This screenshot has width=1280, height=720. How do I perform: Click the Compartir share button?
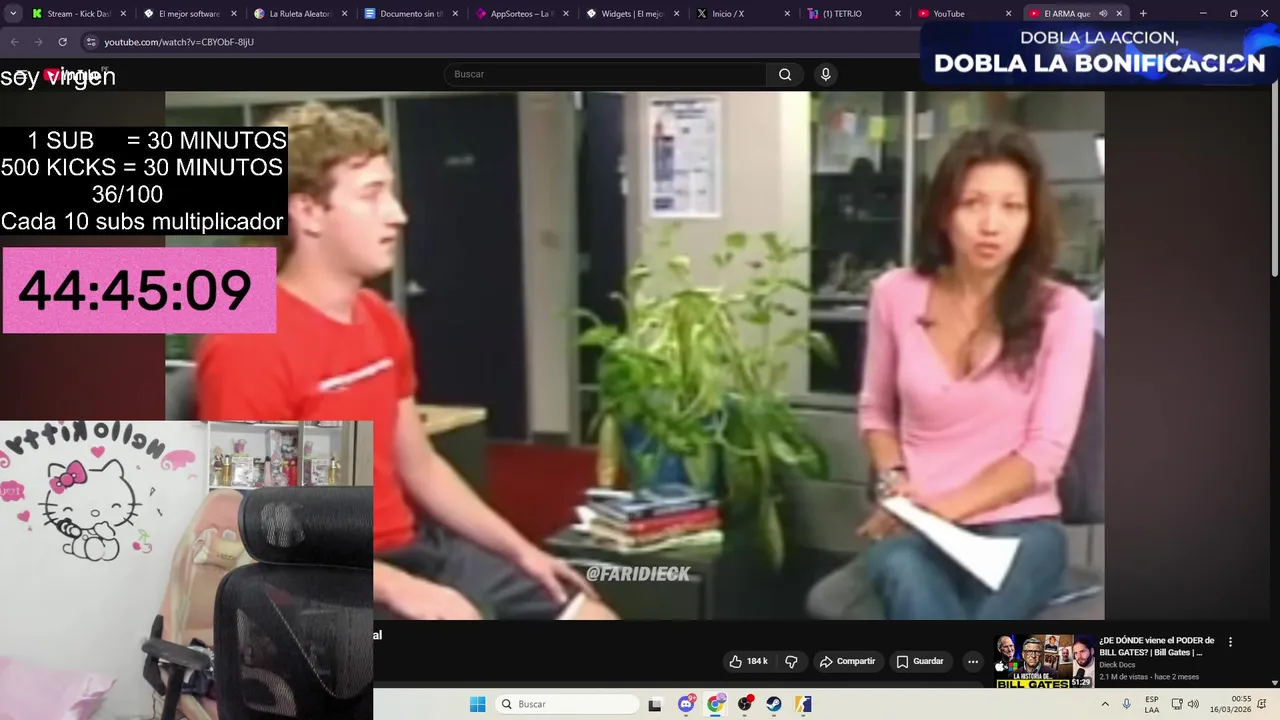click(x=847, y=661)
